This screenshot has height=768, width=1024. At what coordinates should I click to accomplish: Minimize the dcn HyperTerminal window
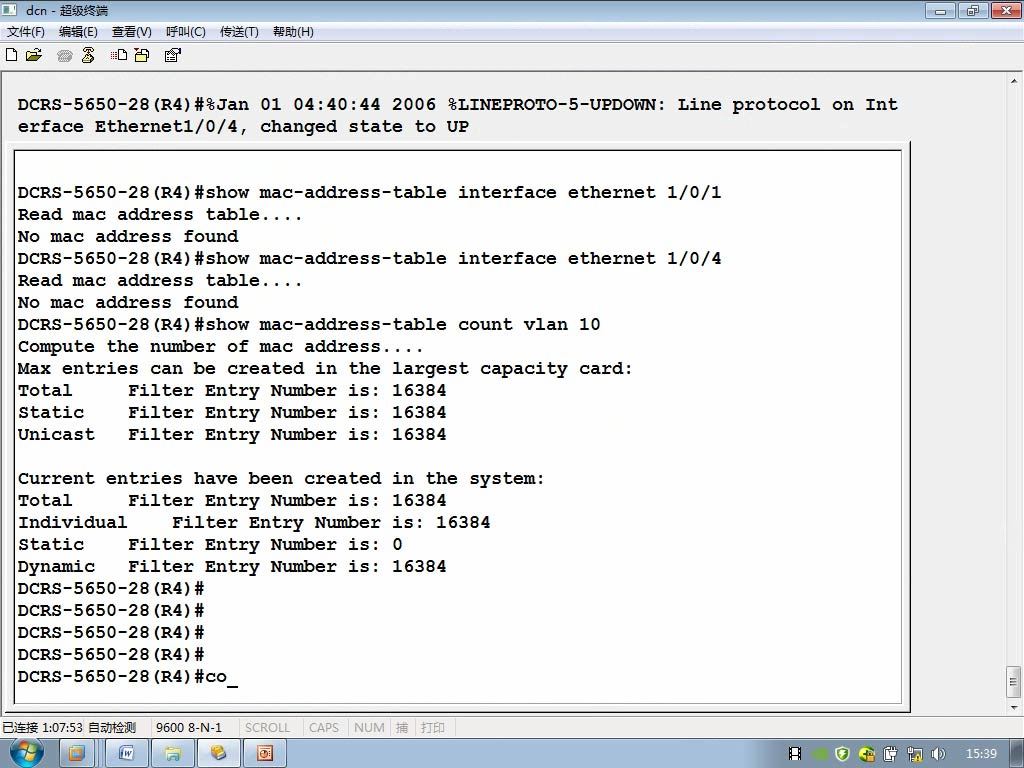[x=941, y=10]
